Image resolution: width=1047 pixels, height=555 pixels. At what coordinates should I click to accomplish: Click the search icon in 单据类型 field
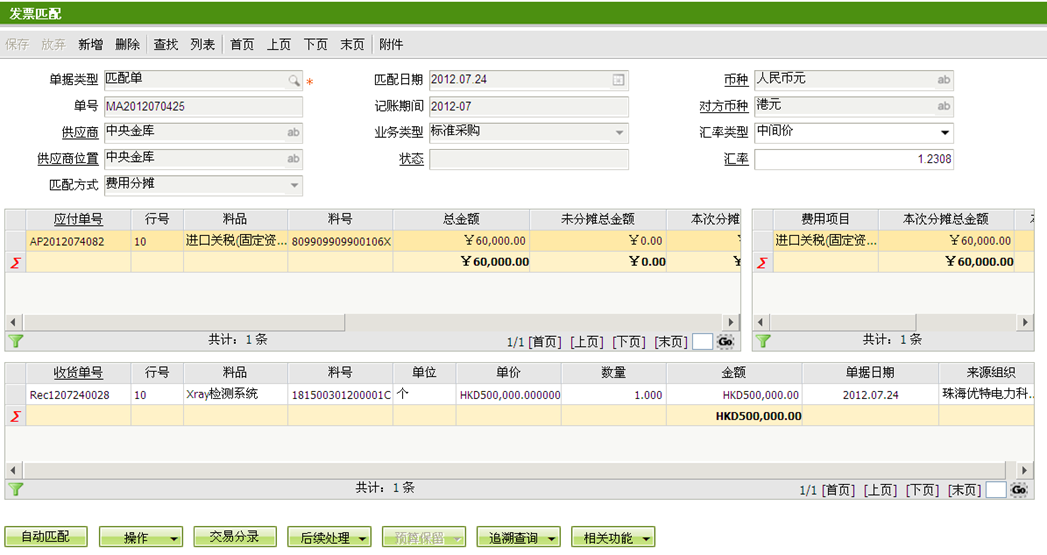pyautogui.click(x=294, y=80)
